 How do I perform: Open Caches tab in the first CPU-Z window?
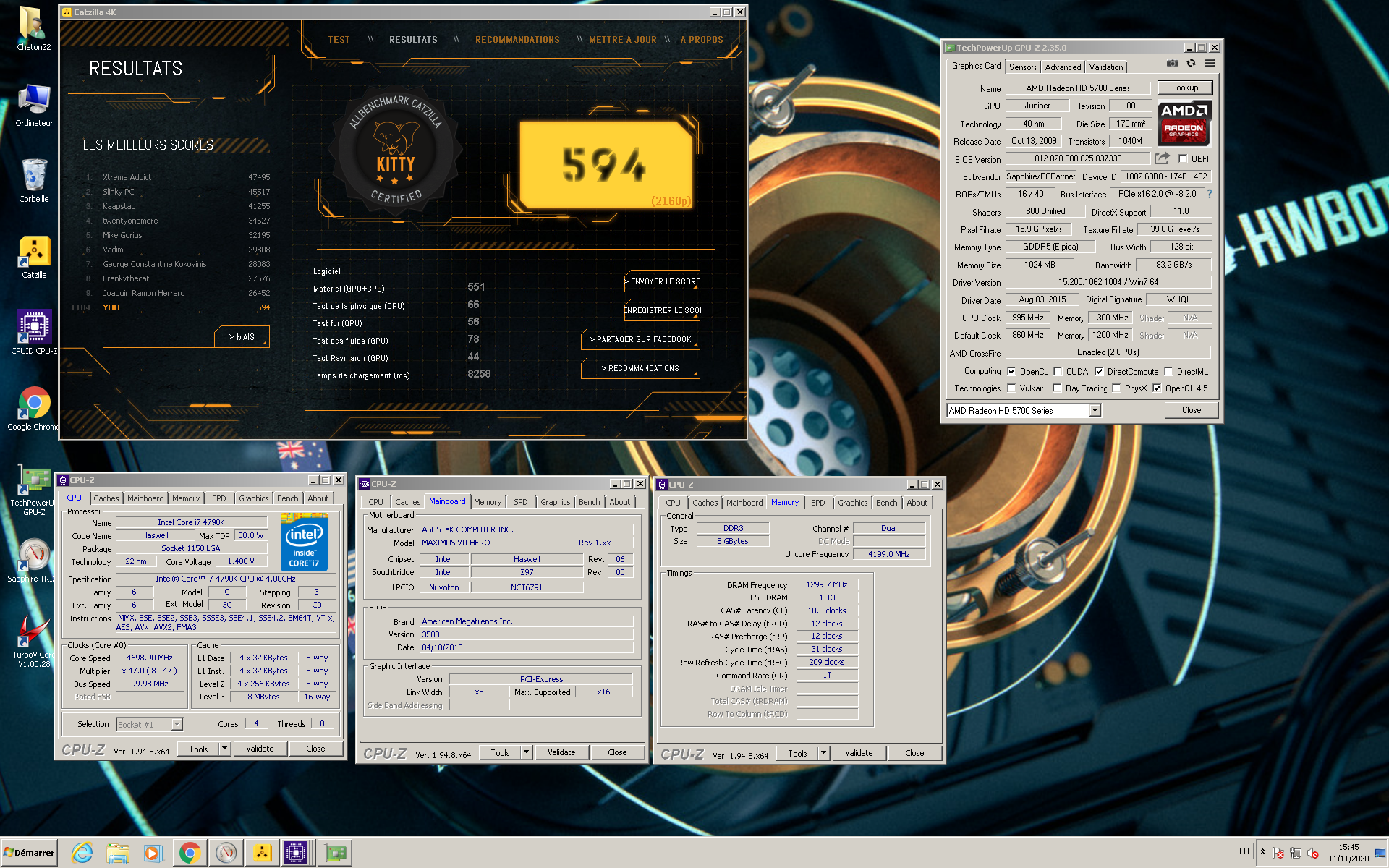point(106,498)
